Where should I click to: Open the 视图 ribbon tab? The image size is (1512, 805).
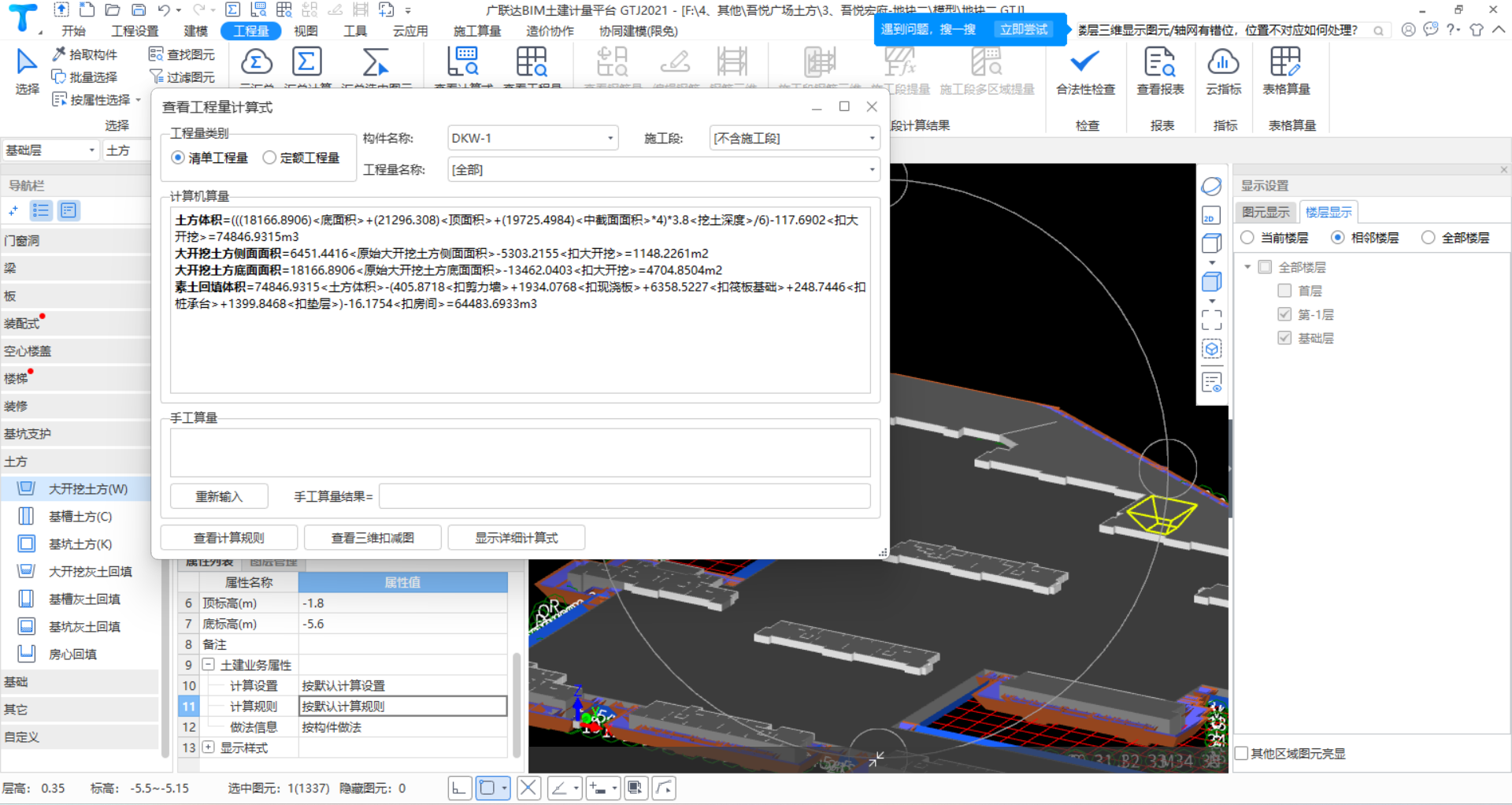click(x=306, y=31)
